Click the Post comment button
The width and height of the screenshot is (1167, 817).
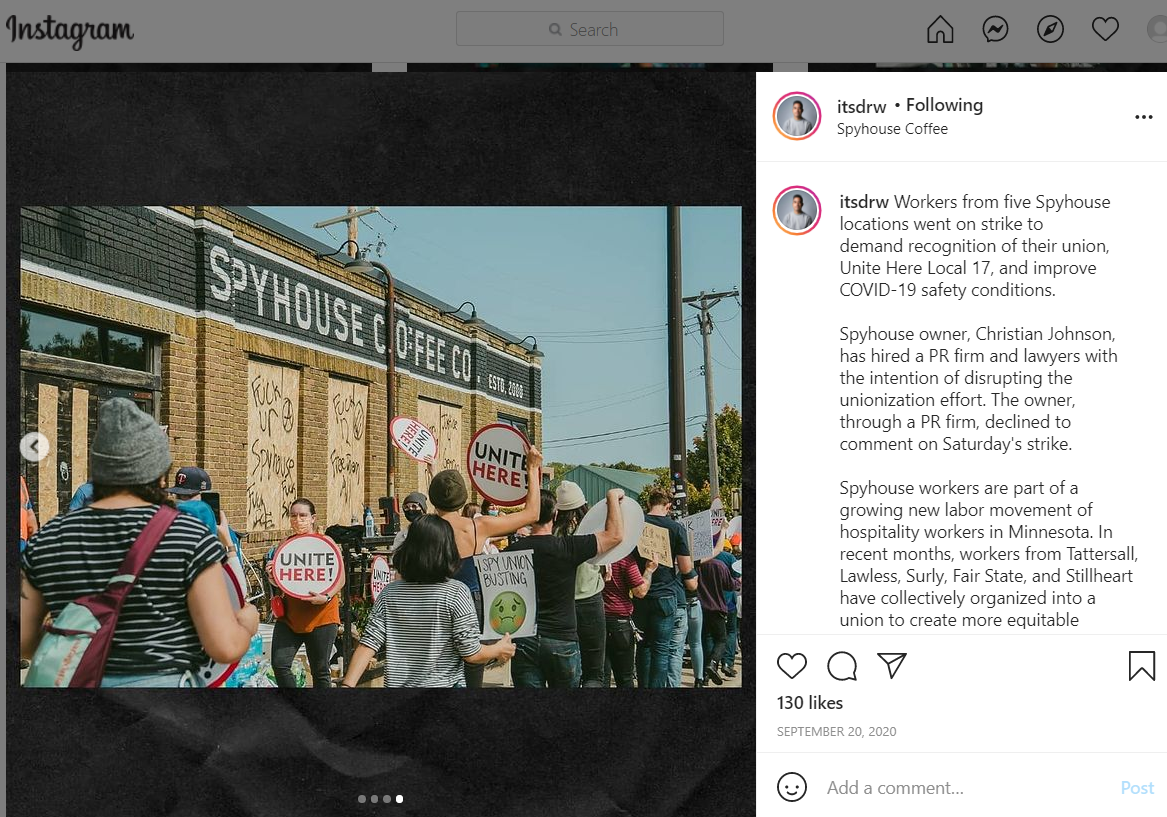[x=1137, y=788]
